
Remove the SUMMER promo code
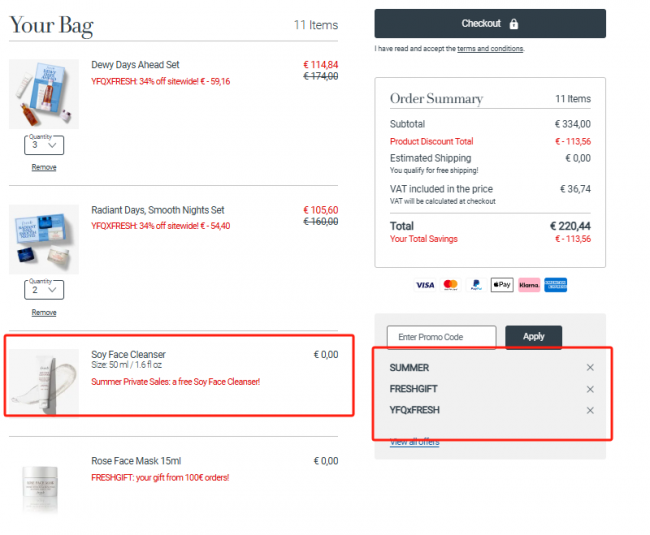(x=590, y=368)
